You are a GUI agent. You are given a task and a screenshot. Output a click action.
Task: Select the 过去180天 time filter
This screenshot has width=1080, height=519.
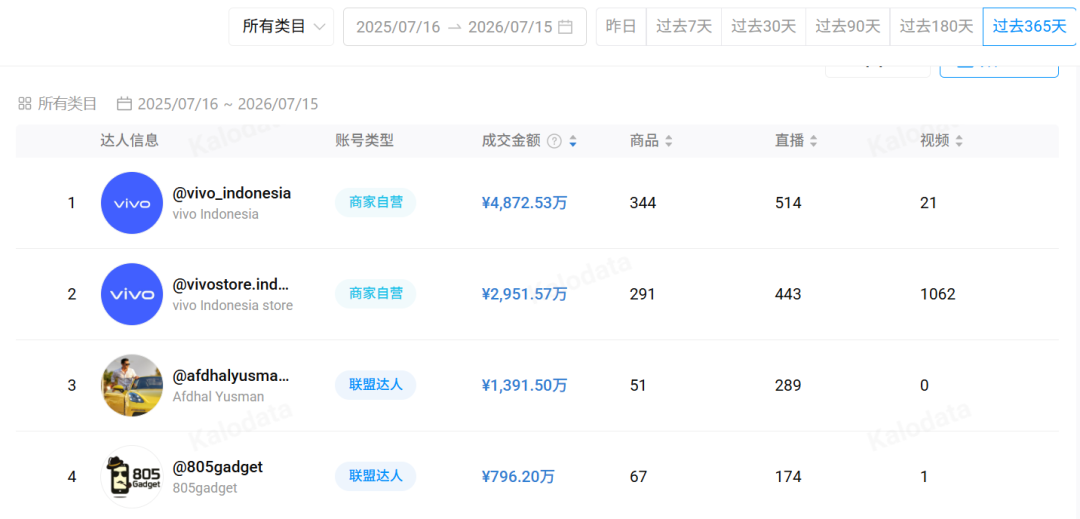936,27
